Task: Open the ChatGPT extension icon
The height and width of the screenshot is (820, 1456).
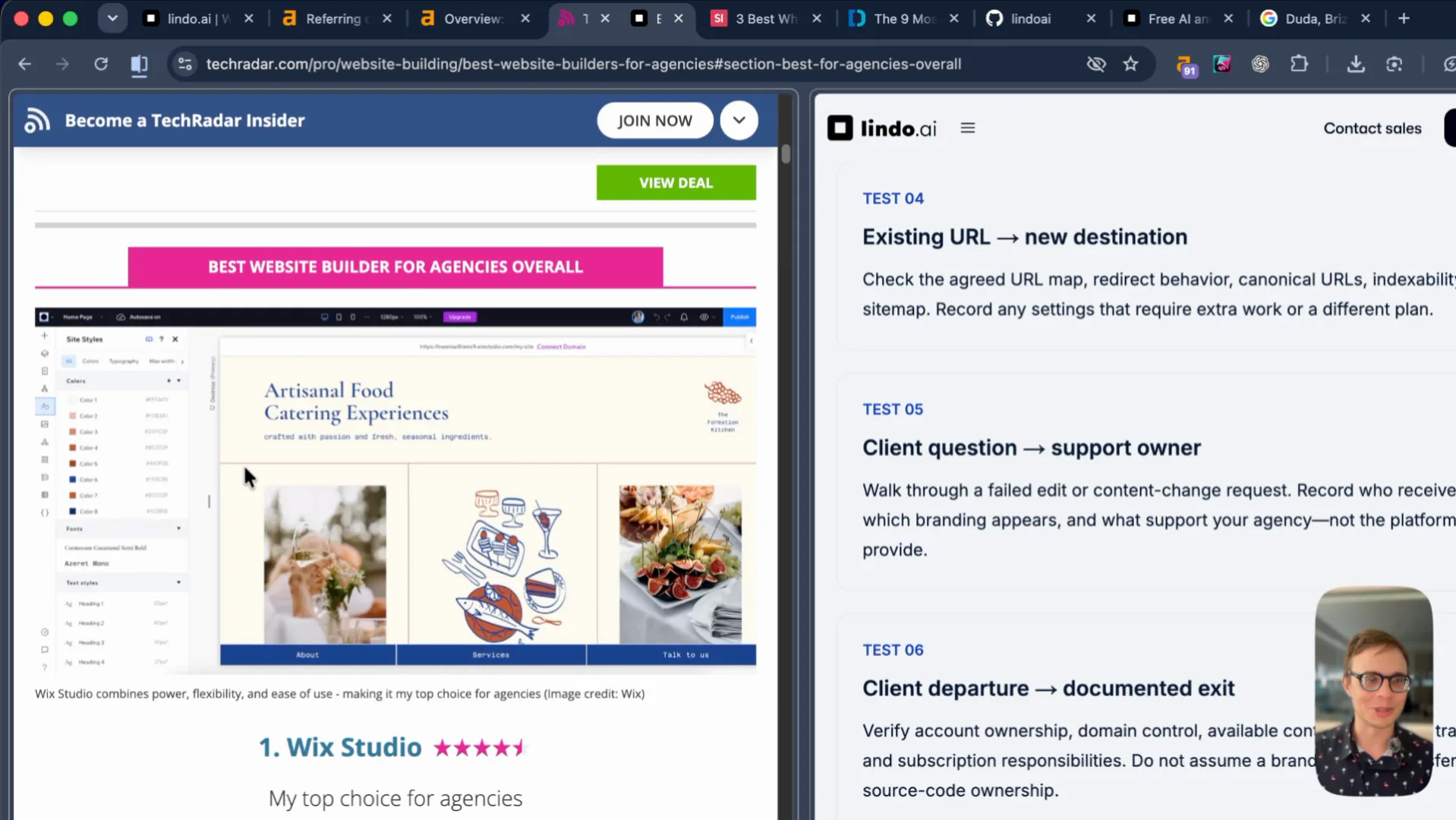Action: (1260, 65)
